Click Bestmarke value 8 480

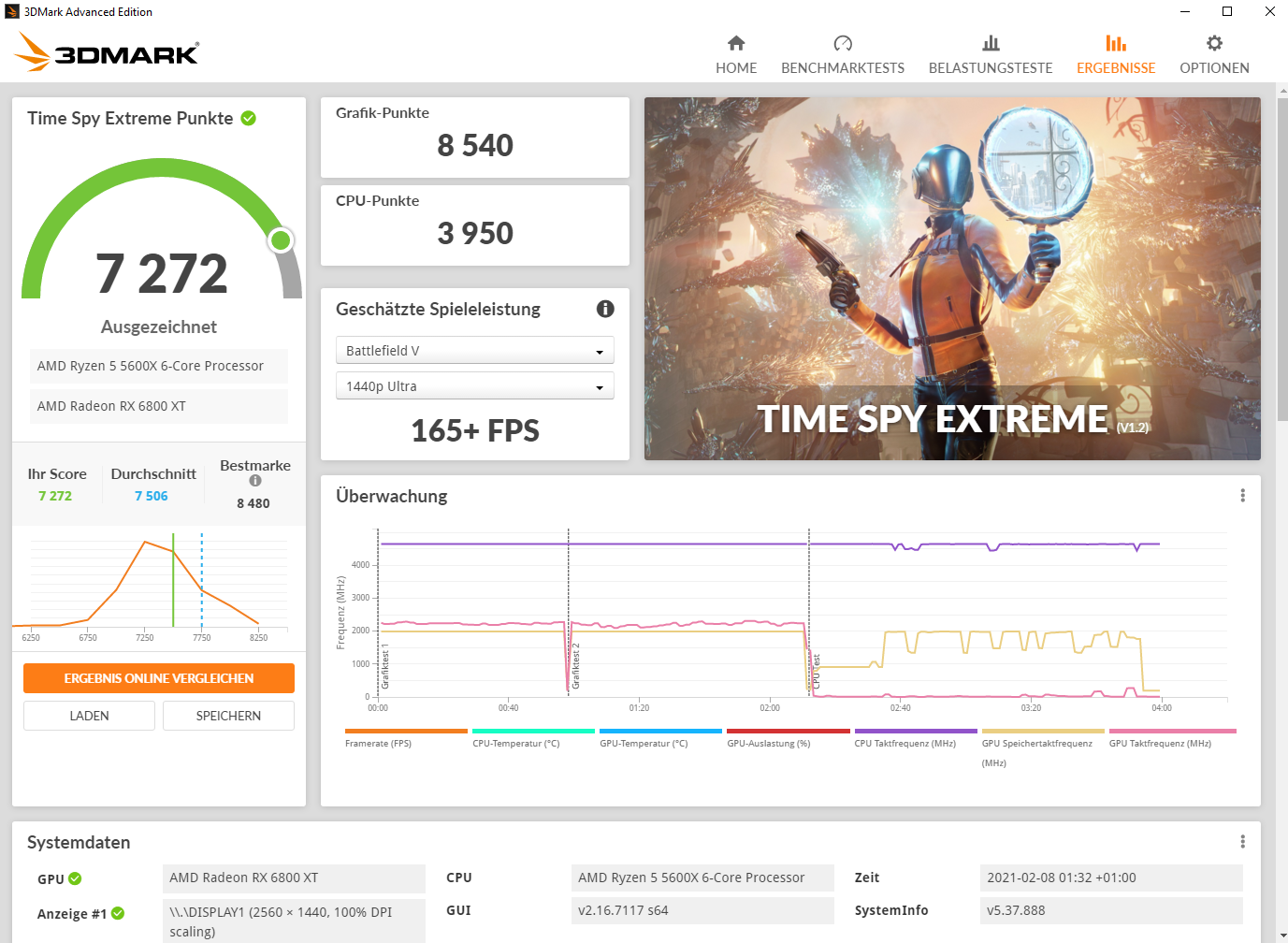(x=253, y=503)
